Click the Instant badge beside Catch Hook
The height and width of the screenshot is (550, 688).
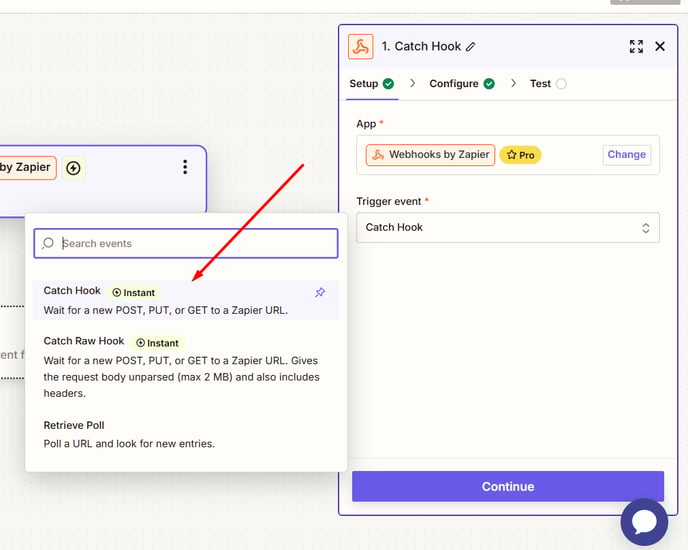[134, 292]
